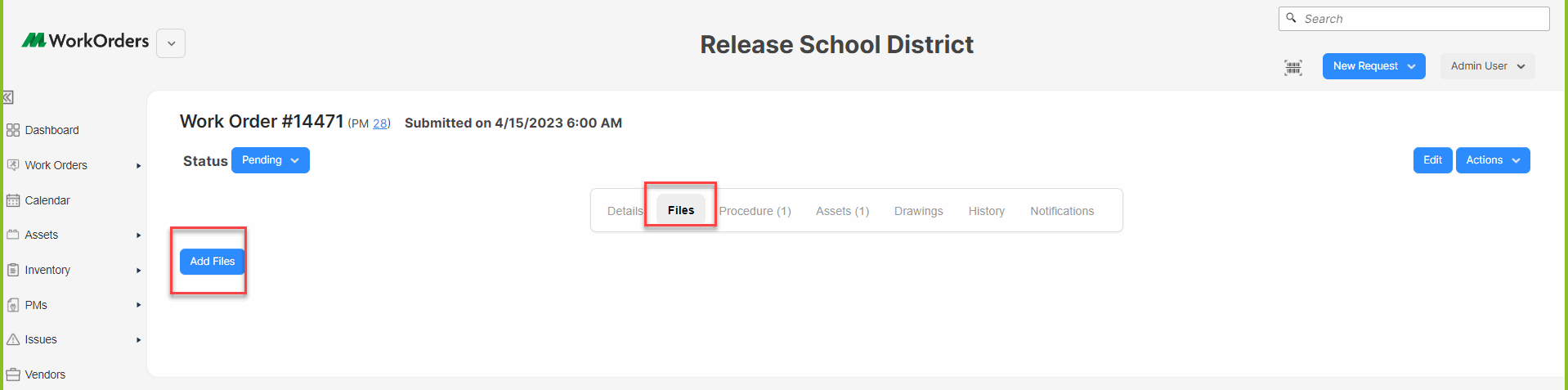The height and width of the screenshot is (390, 1568).
Task: Click the Issues warning triangle icon
Action: coord(13,339)
